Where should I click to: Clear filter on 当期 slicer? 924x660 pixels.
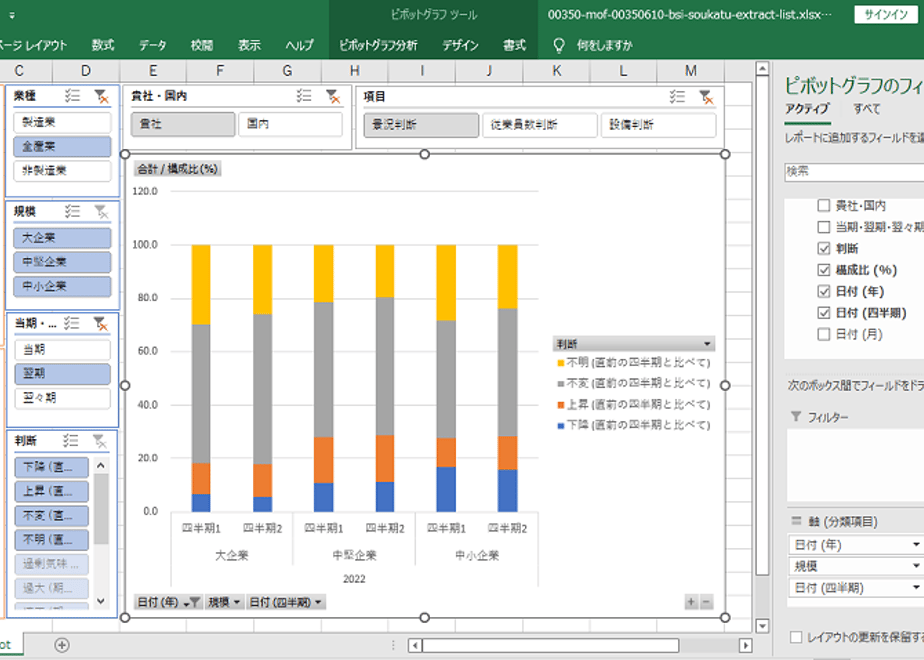click(x=101, y=323)
